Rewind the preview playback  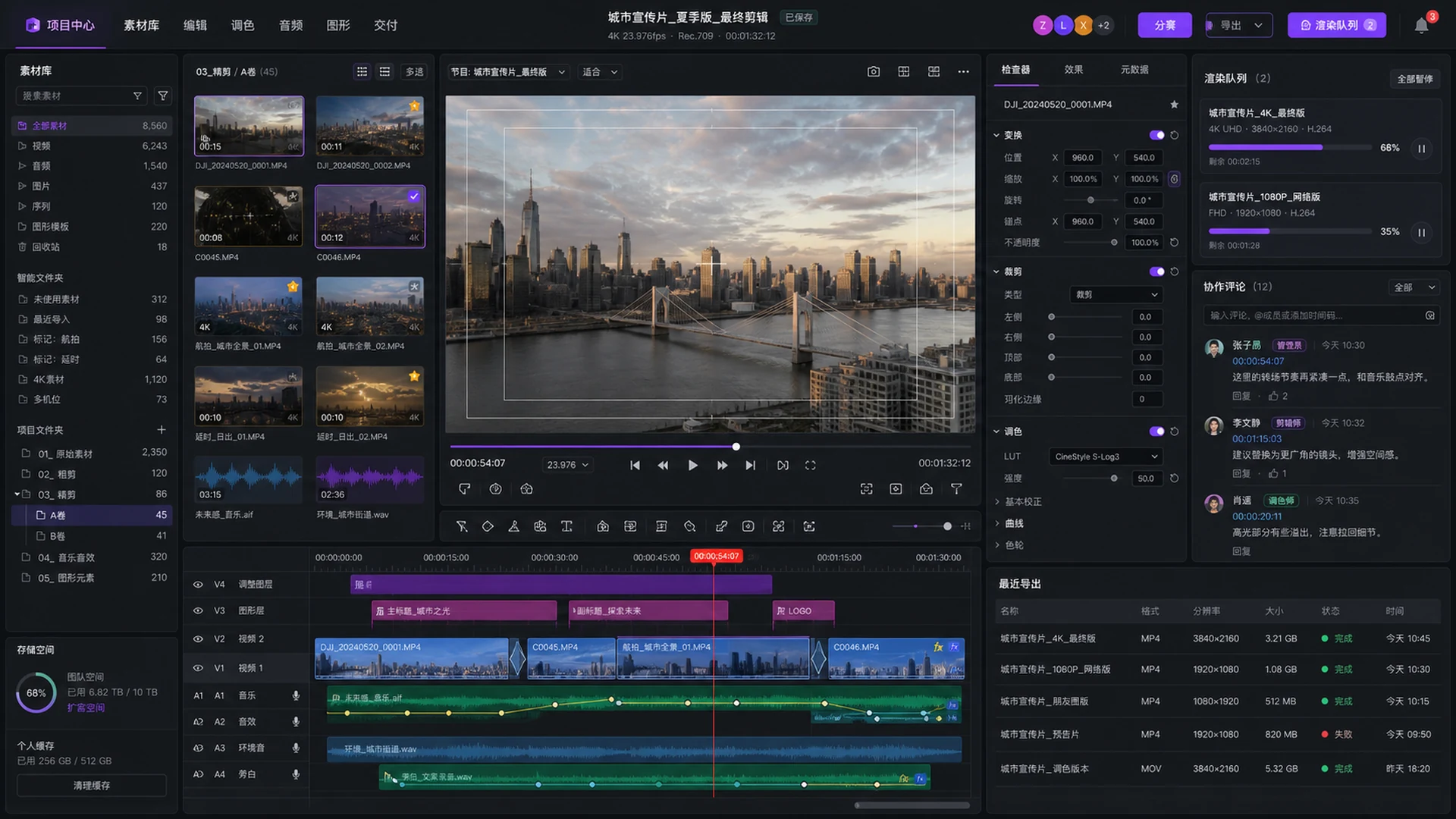pos(663,465)
